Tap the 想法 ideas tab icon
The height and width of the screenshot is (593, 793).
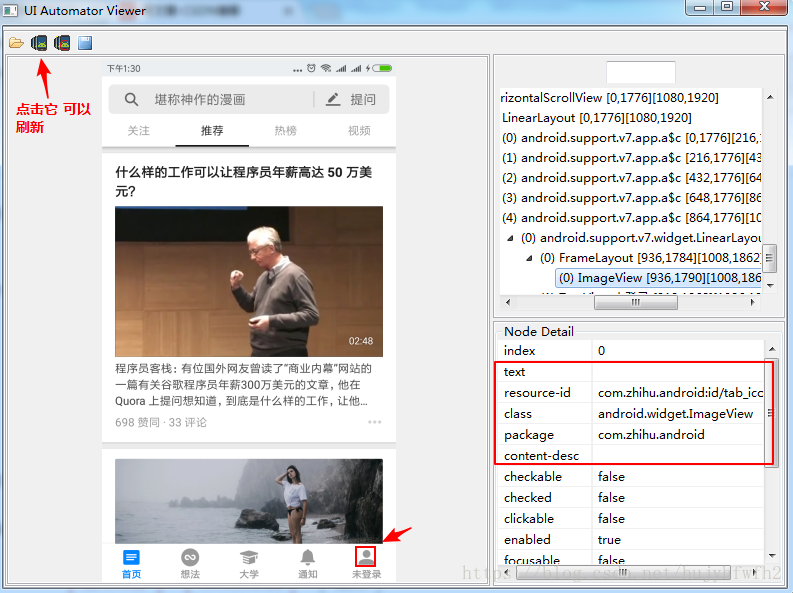click(190, 558)
